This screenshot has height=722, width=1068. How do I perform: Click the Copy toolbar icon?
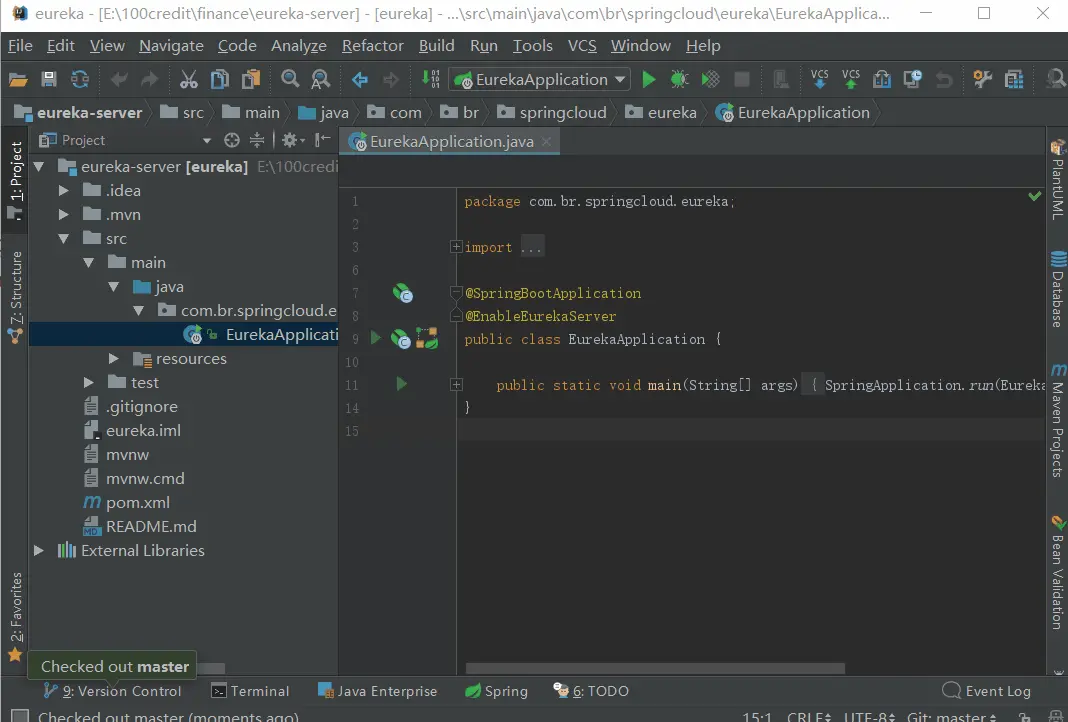219,80
